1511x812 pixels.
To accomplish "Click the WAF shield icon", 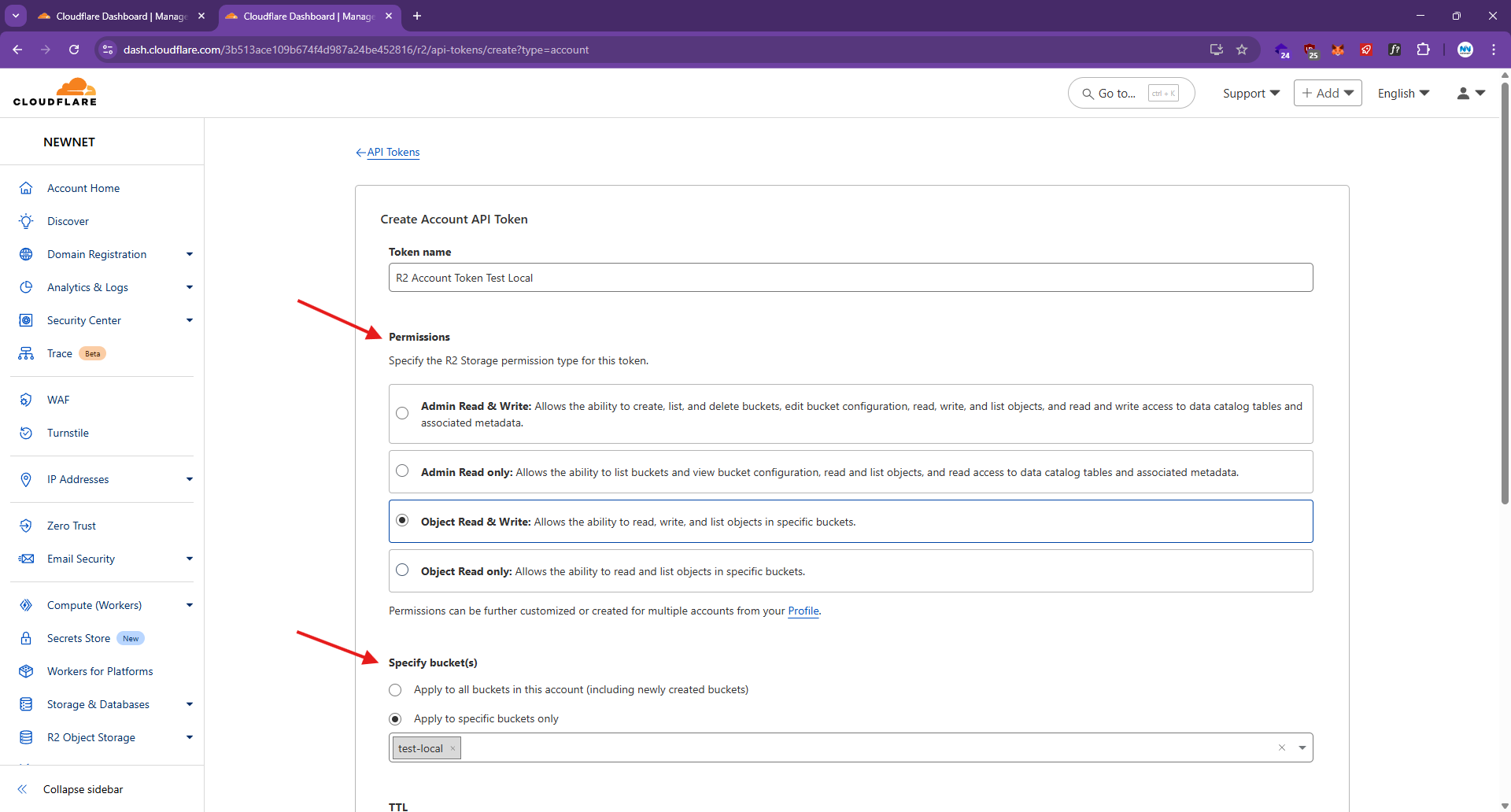I will 26,400.
